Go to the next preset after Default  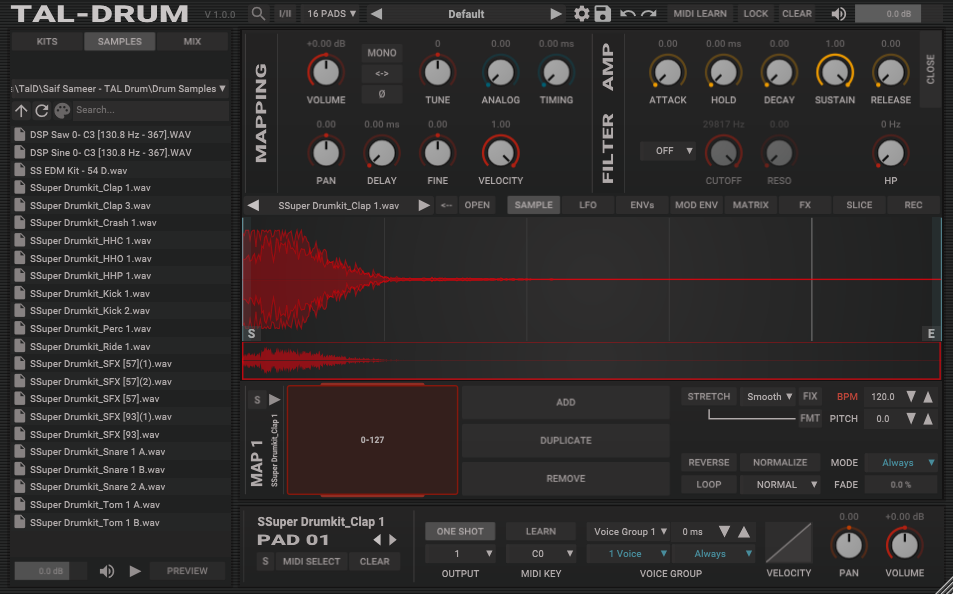tap(556, 13)
